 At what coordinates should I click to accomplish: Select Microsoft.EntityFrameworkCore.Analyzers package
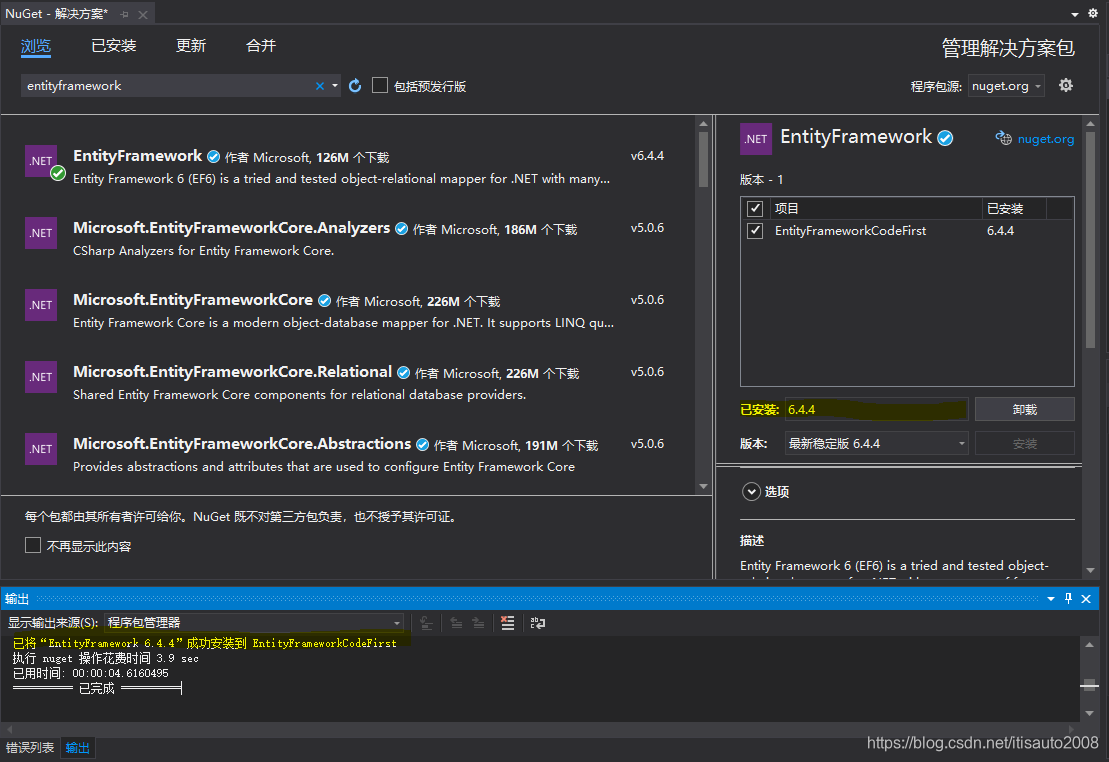click(347, 238)
